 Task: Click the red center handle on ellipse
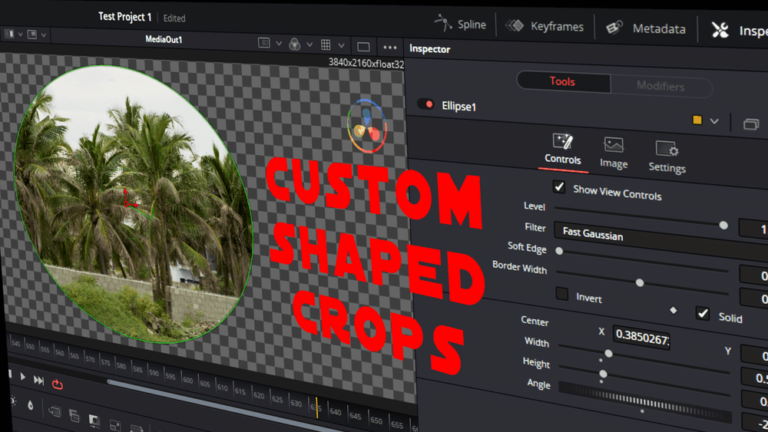tap(126, 203)
